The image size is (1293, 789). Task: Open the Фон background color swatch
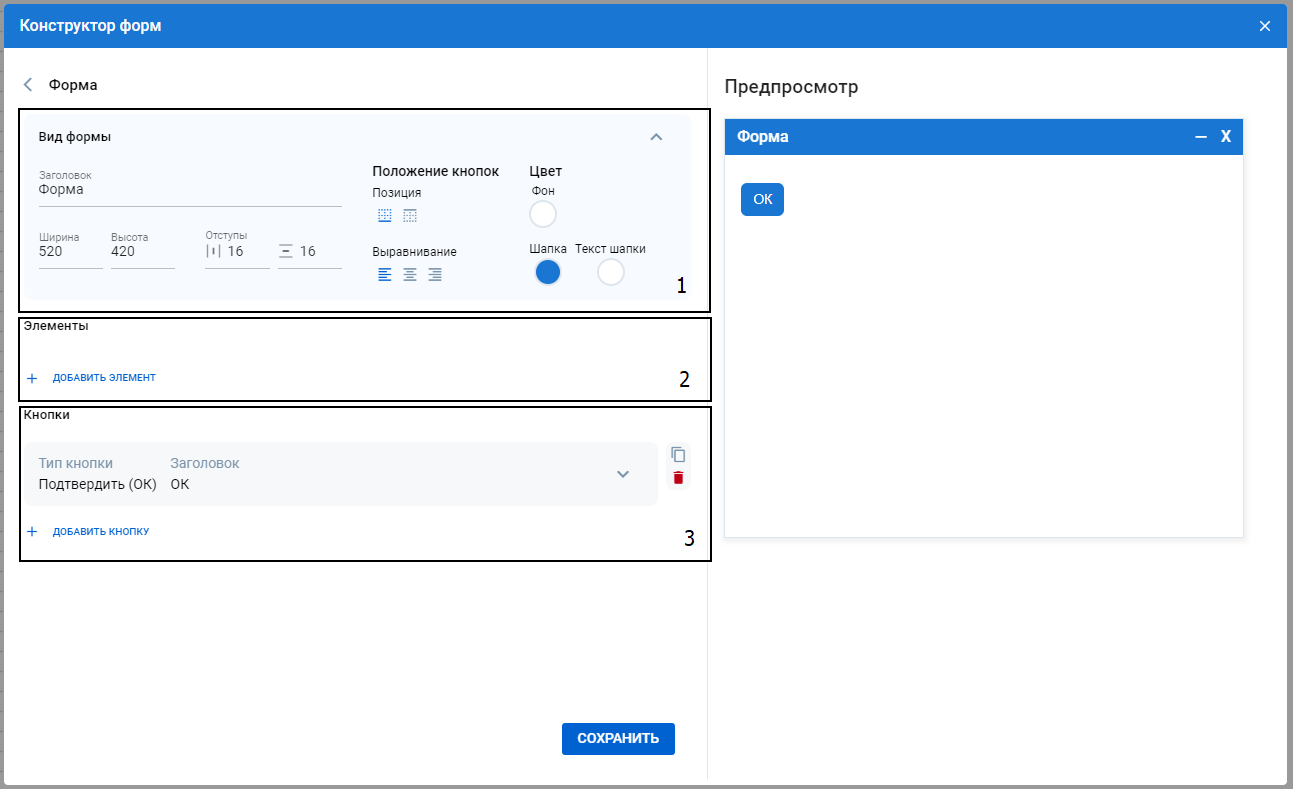542,214
